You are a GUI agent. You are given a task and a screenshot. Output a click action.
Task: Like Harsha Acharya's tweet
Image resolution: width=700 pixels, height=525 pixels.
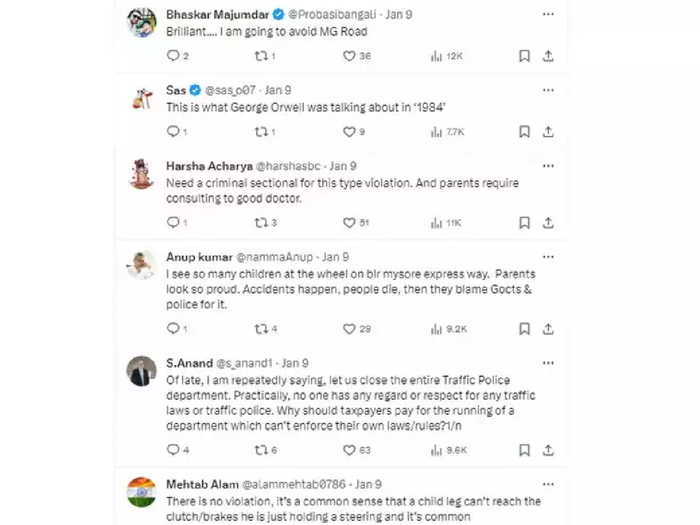coord(348,222)
